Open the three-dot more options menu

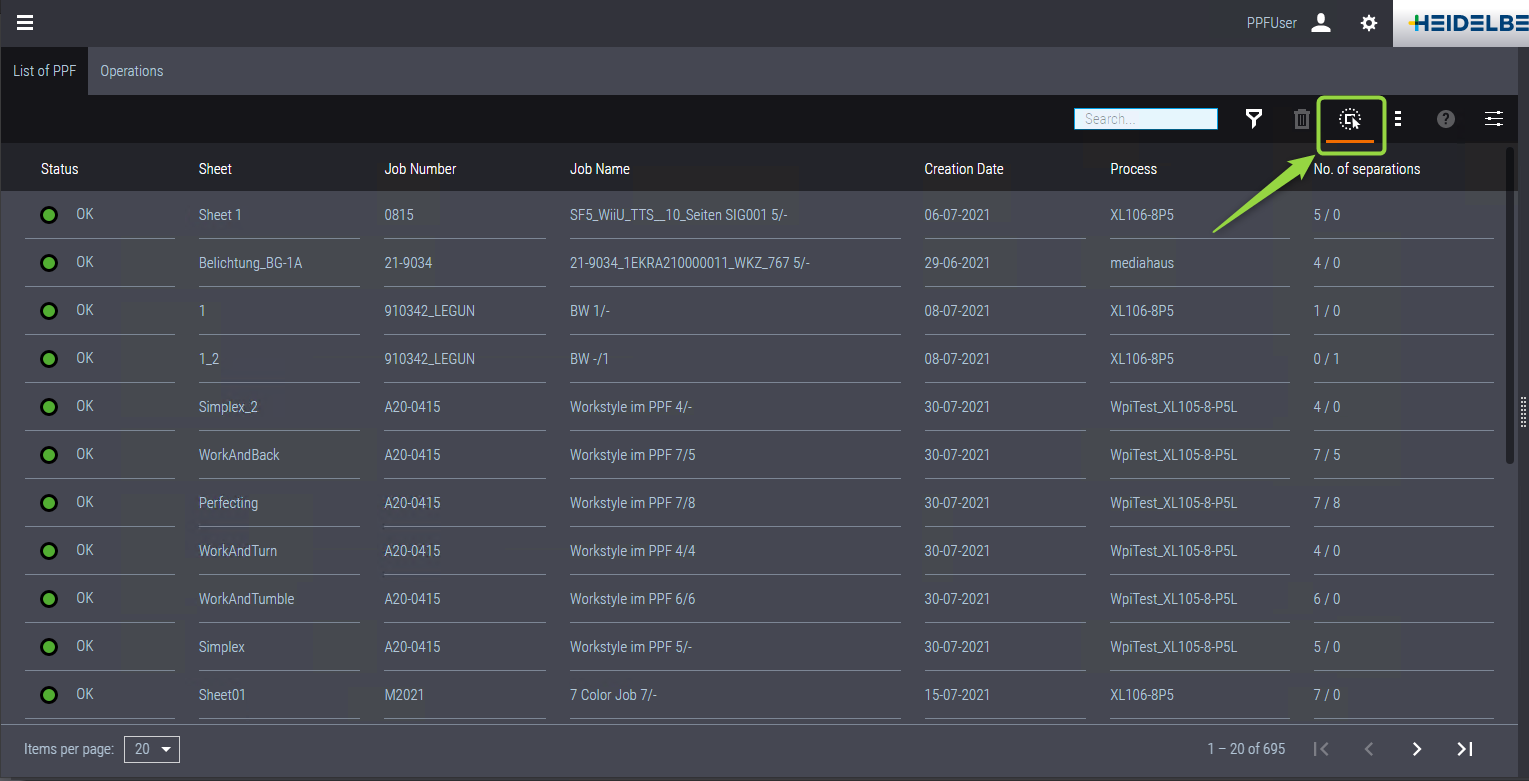[x=1397, y=119]
